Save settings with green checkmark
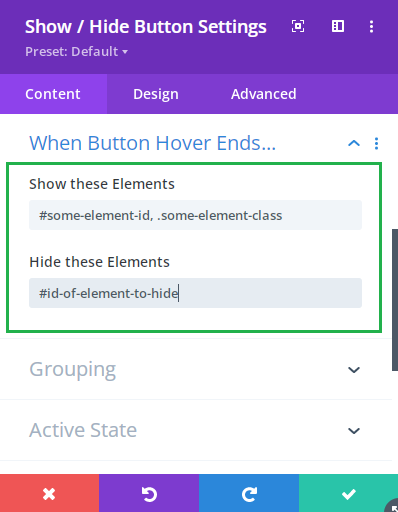This screenshot has width=398, height=512. pos(348,494)
